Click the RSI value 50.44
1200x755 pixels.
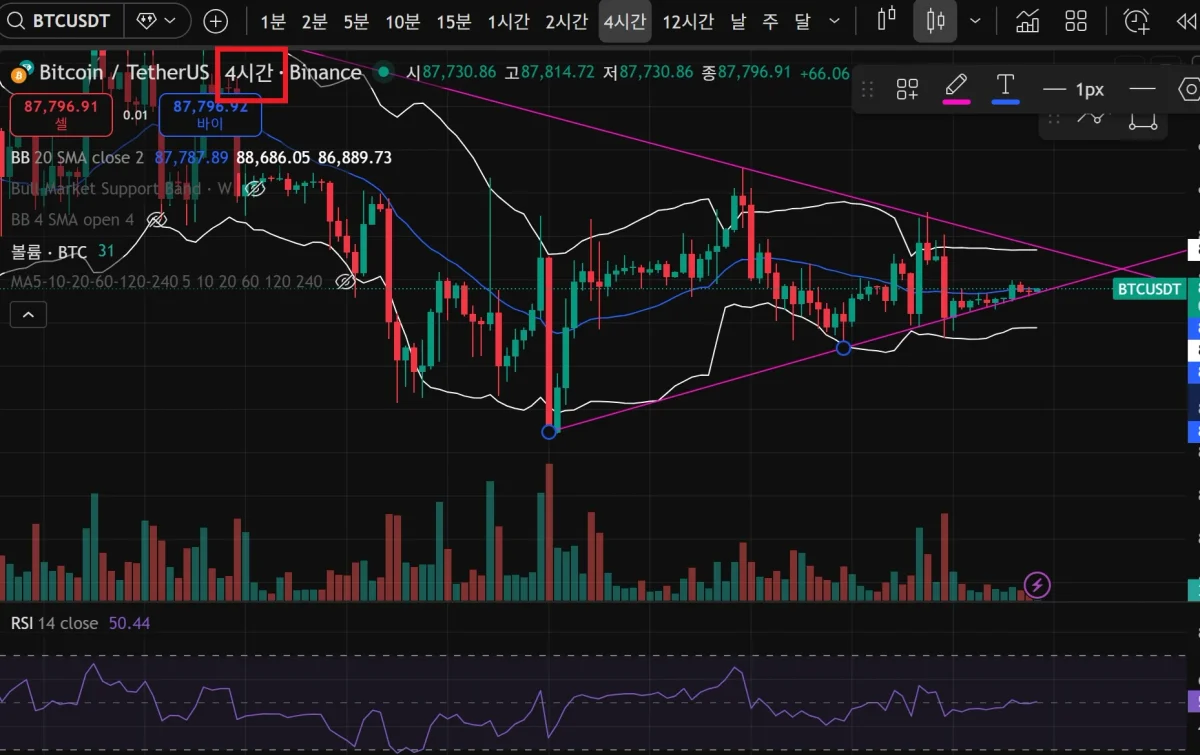coord(129,623)
